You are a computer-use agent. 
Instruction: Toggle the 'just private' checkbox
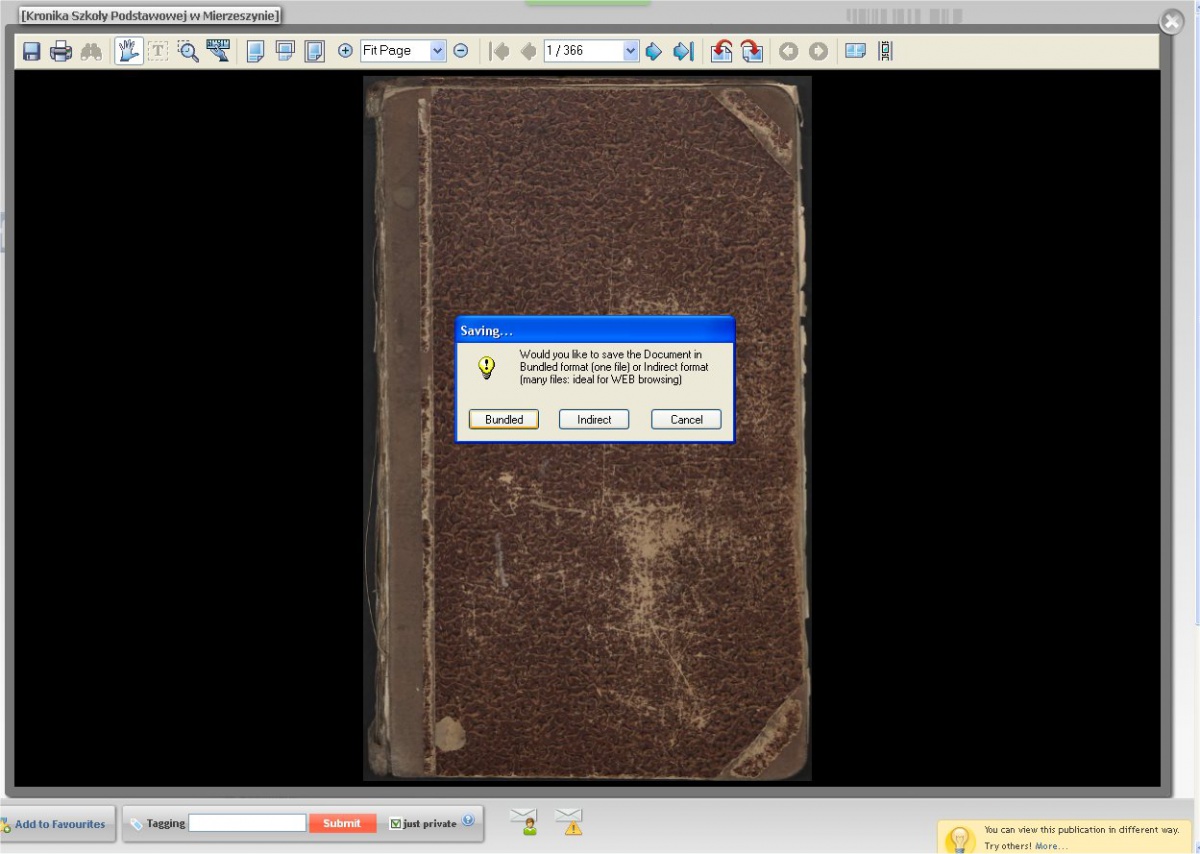pyautogui.click(x=396, y=824)
